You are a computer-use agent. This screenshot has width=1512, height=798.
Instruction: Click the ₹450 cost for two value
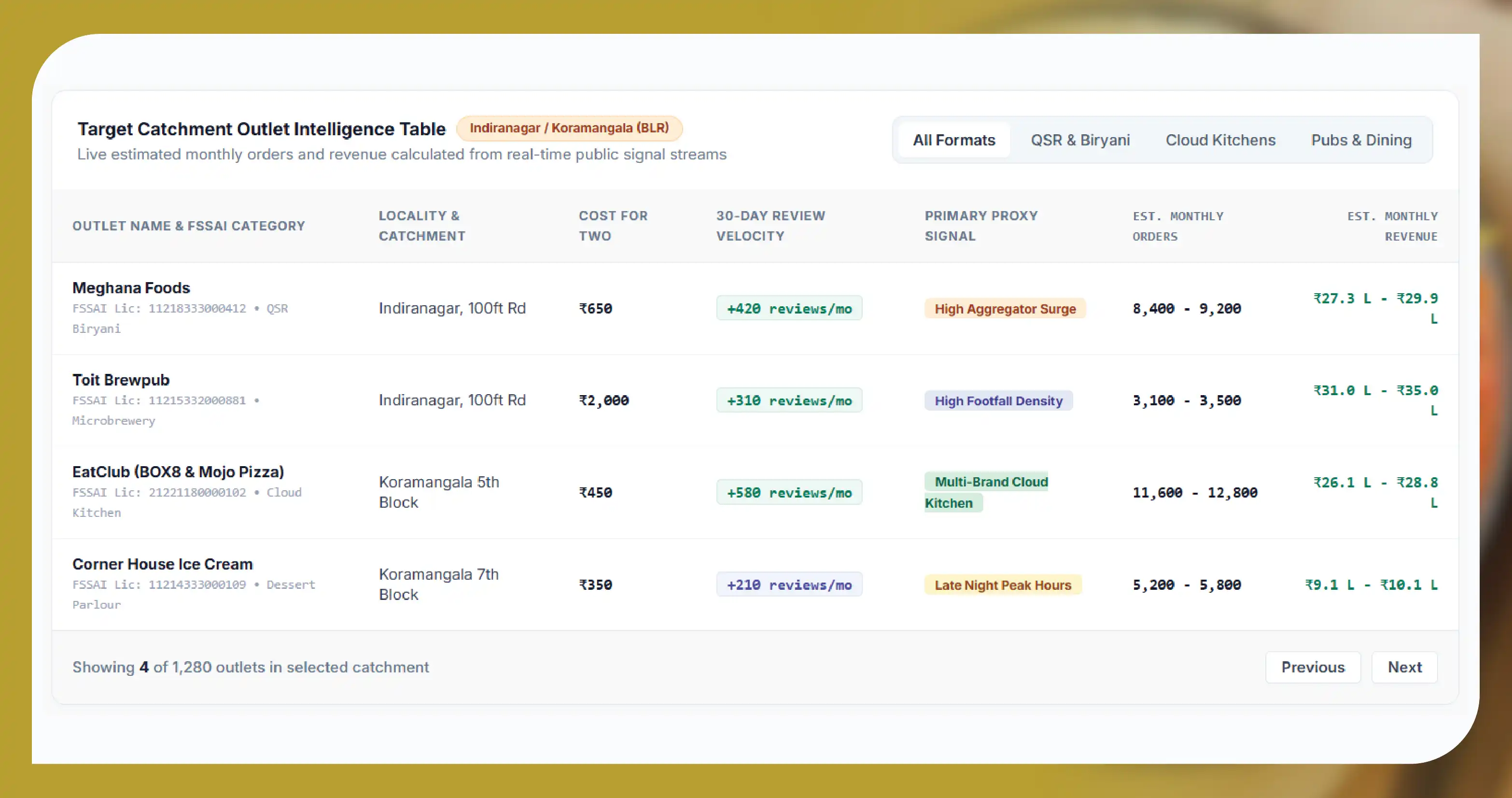click(595, 493)
